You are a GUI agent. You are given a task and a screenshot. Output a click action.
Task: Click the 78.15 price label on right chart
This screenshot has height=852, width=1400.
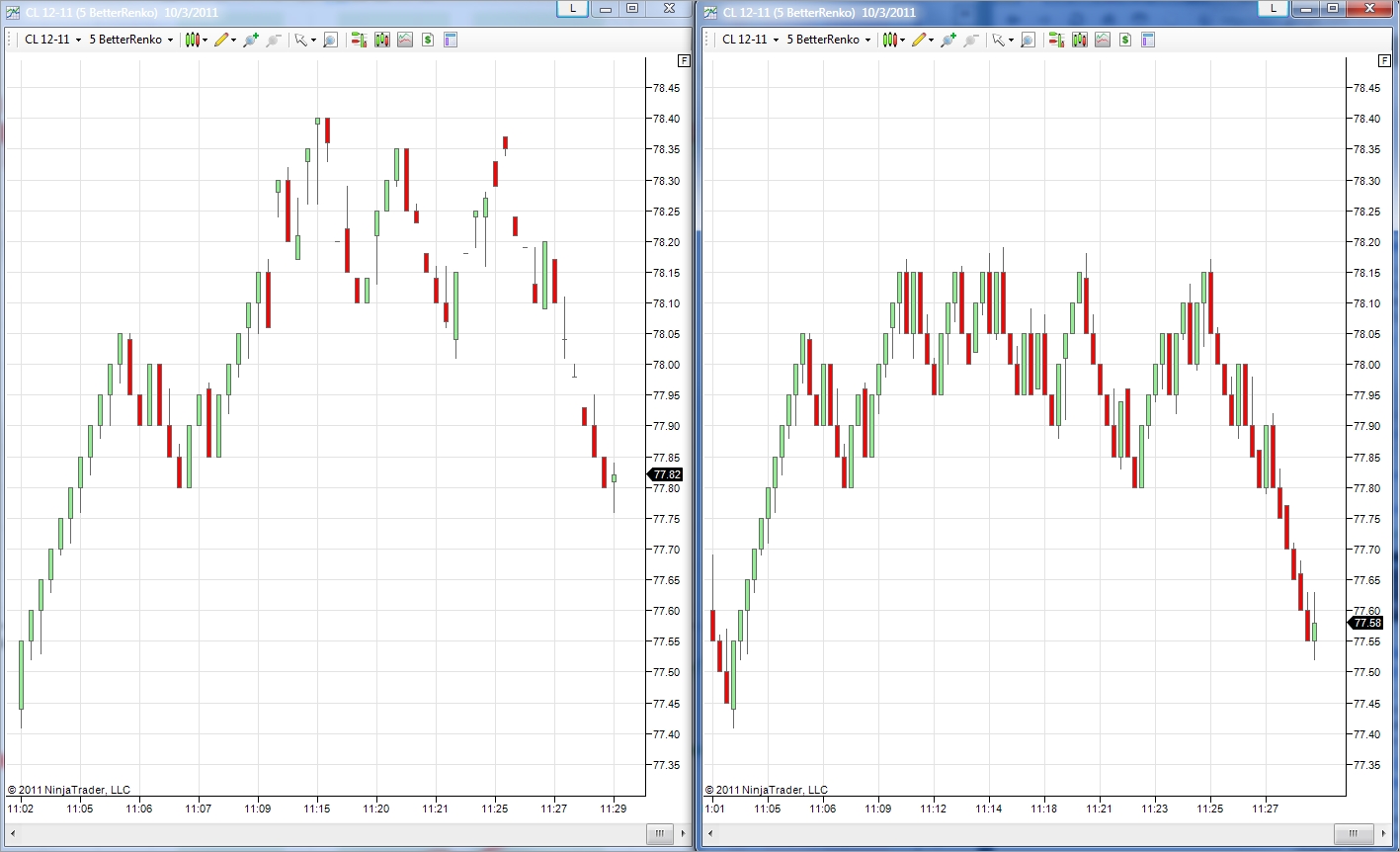tap(1367, 273)
